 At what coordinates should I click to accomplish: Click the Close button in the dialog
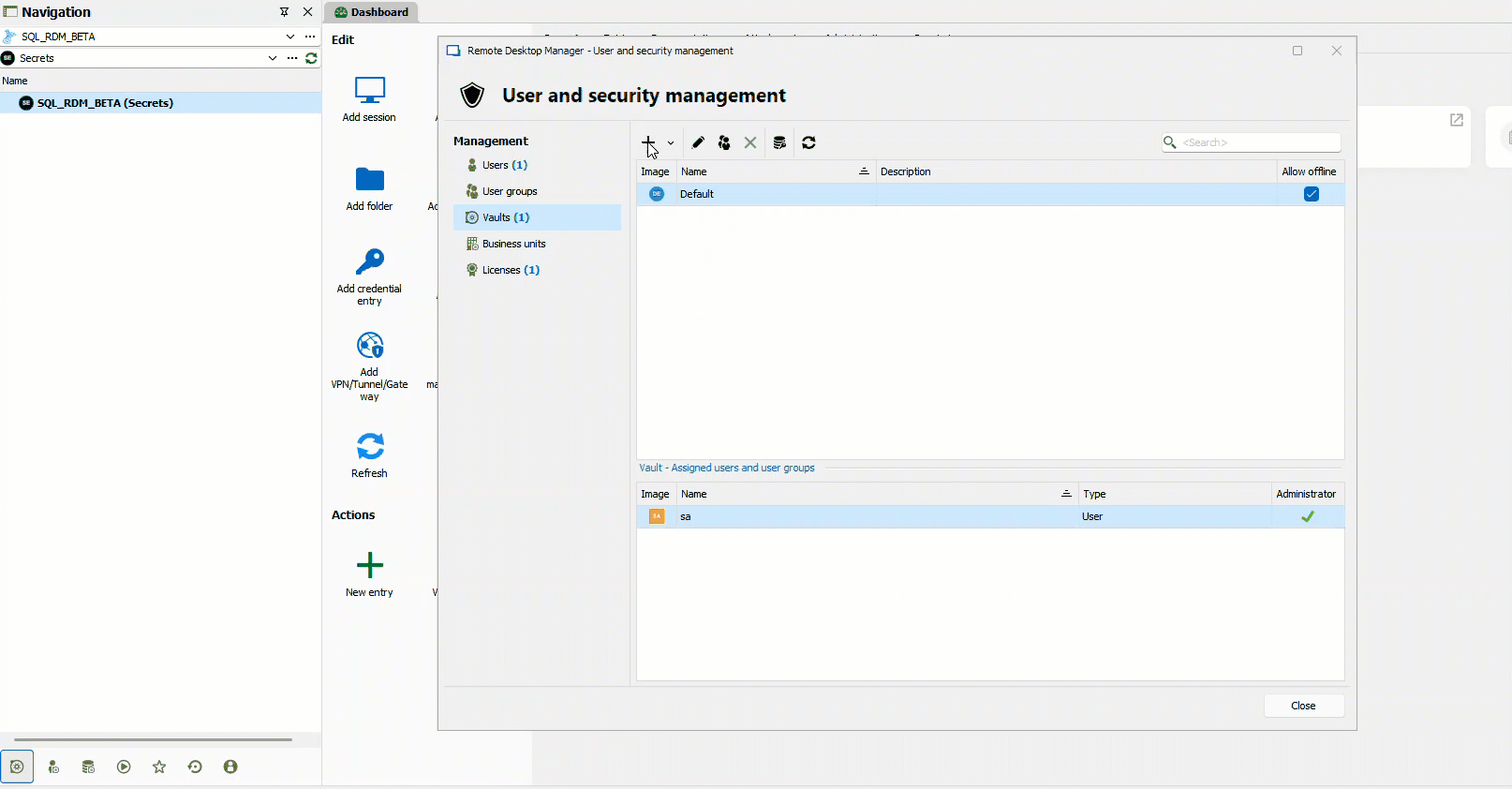point(1303,706)
